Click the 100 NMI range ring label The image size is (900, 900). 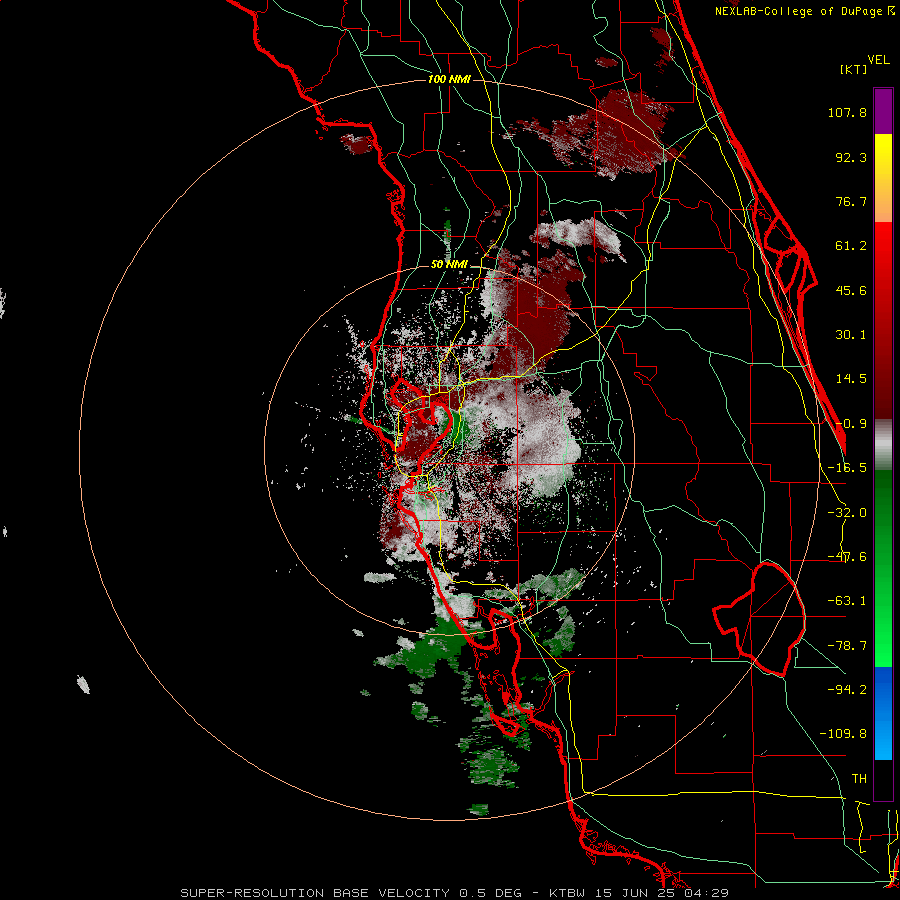pyautogui.click(x=449, y=79)
